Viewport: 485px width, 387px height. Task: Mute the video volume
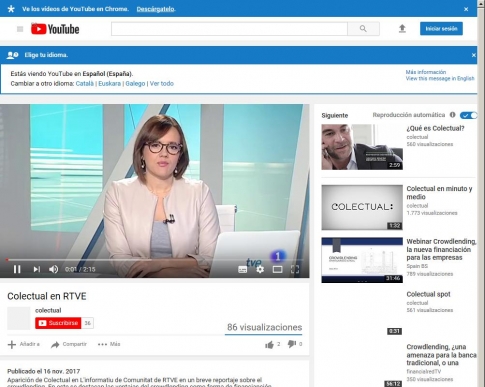(x=54, y=269)
